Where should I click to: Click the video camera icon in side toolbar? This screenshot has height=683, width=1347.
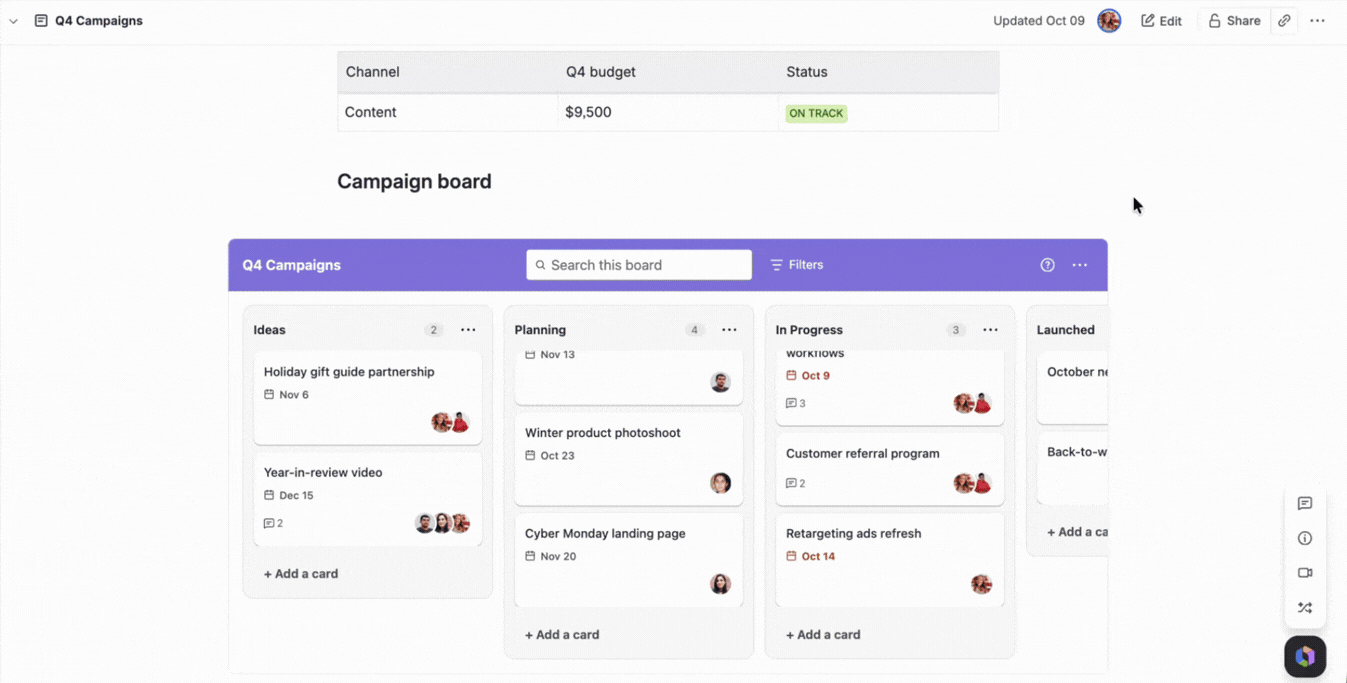(1305, 573)
